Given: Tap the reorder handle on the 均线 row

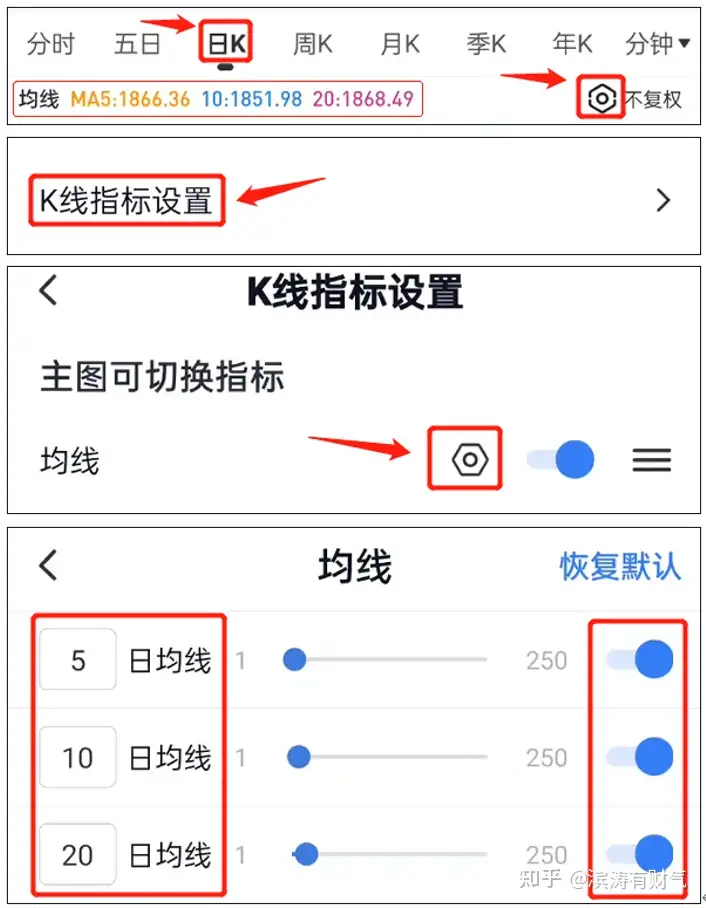Looking at the screenshot, I should coord(652,460).
